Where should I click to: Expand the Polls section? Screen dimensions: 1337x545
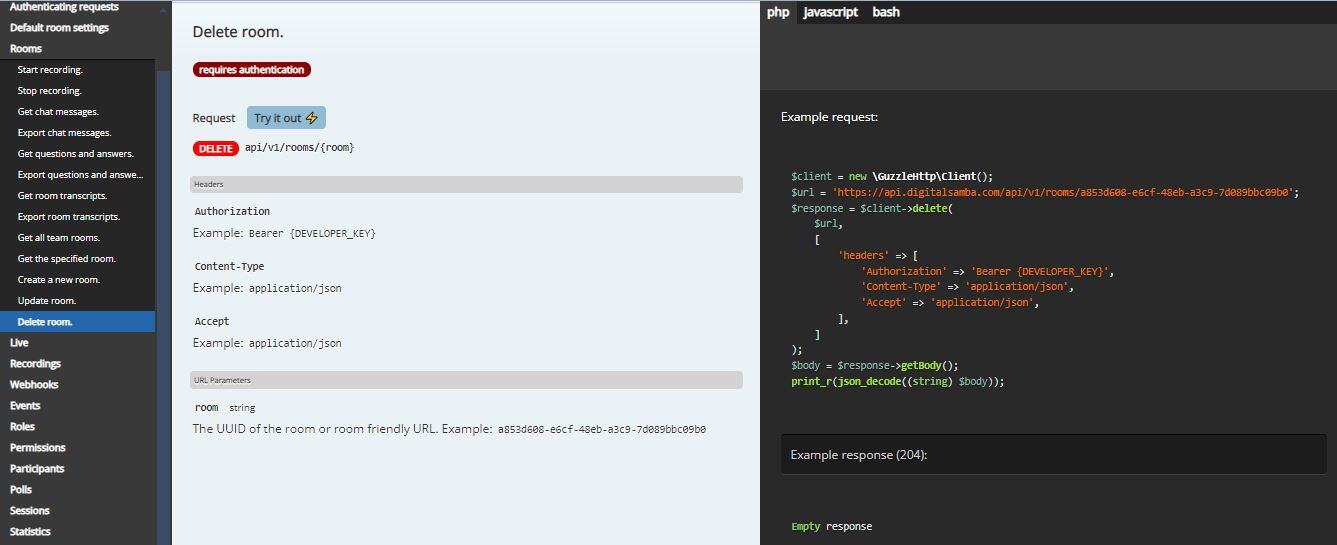(x=21, y=490)
